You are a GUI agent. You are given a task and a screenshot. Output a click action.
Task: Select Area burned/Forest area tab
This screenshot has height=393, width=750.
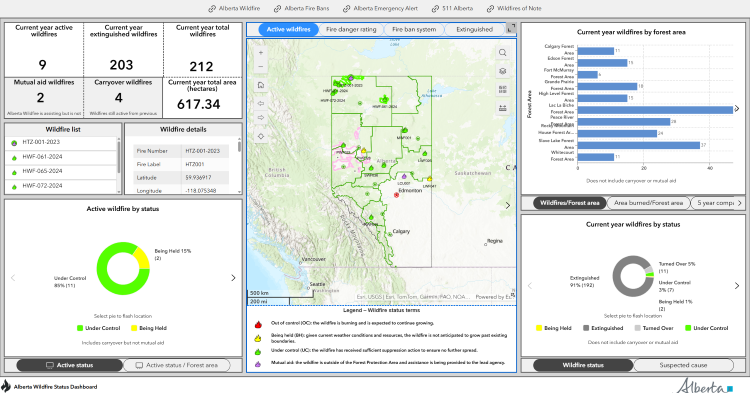pyautogui.click(x=648, y=203)
